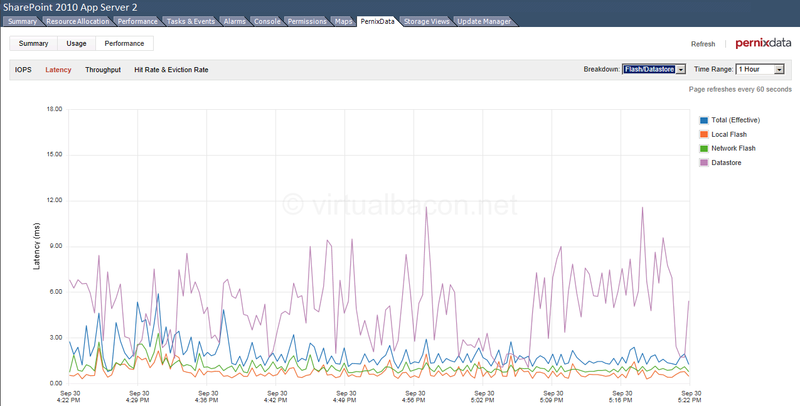
Task: Open the Update Manager tab
Action: tap(484, 21)
